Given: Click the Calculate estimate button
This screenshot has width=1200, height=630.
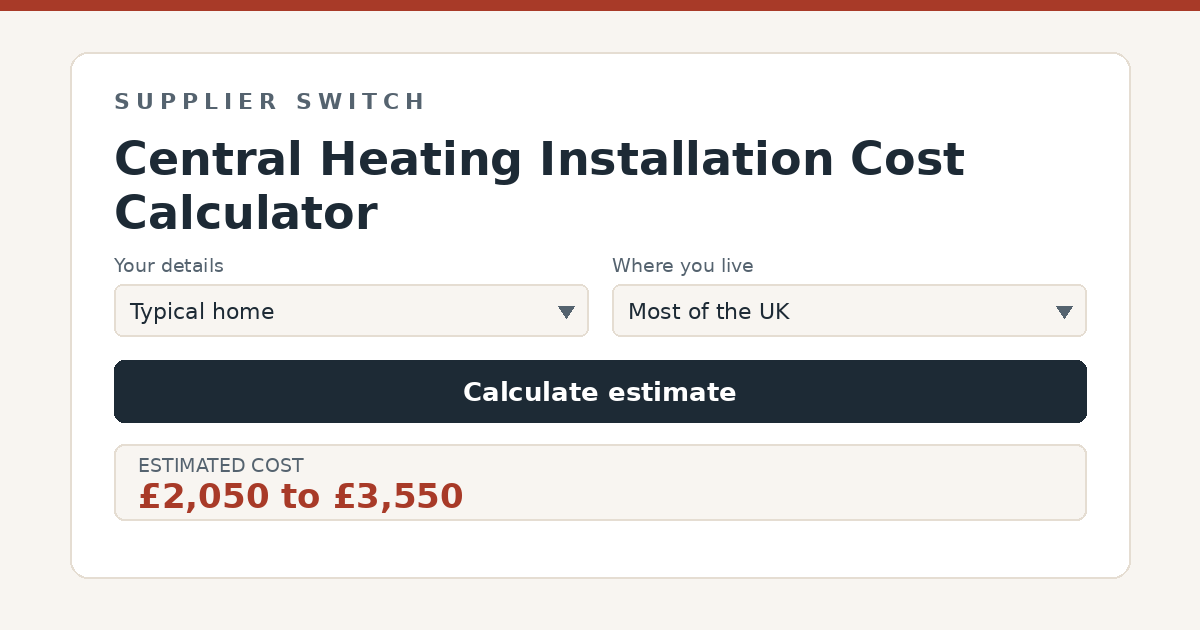Looking at the screenshot, I should (x=600, y=392).
